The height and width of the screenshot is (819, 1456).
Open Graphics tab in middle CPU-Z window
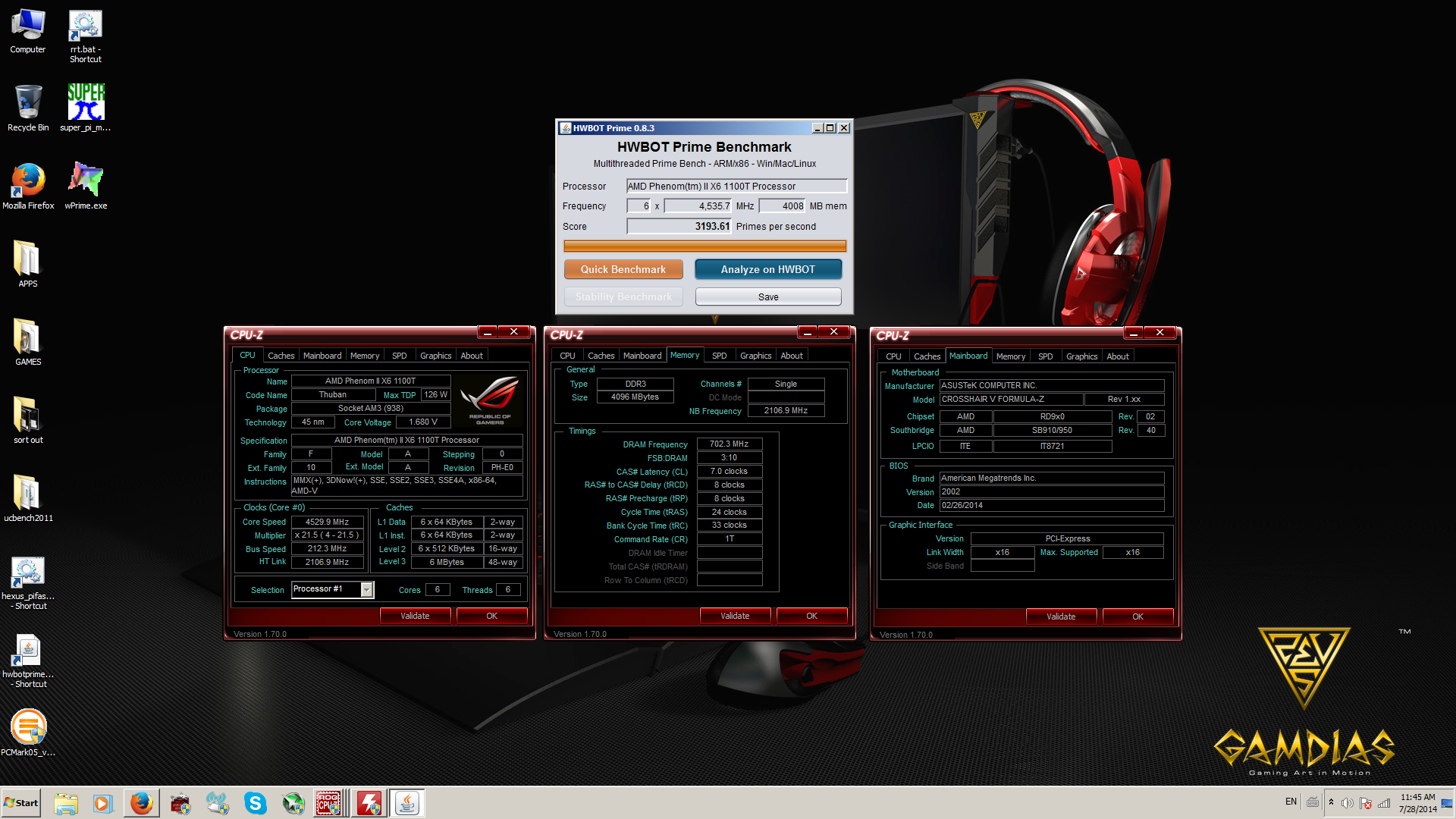click(756, 356)
